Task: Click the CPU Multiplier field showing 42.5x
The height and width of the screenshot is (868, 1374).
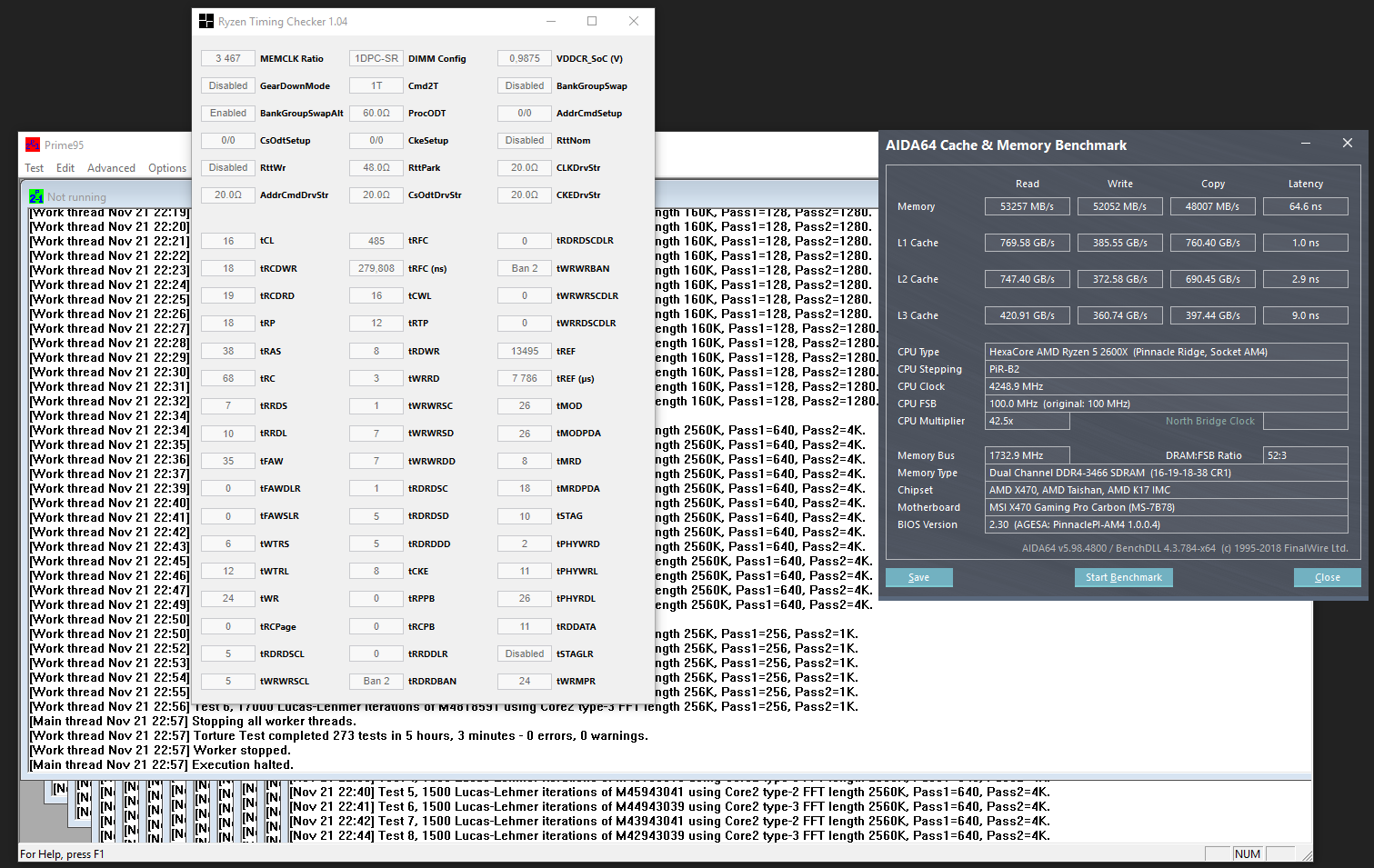Action: 1028,421
